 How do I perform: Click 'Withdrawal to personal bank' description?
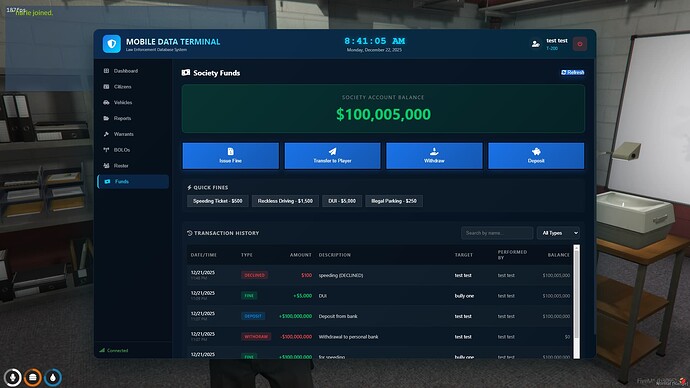point(349,337)
